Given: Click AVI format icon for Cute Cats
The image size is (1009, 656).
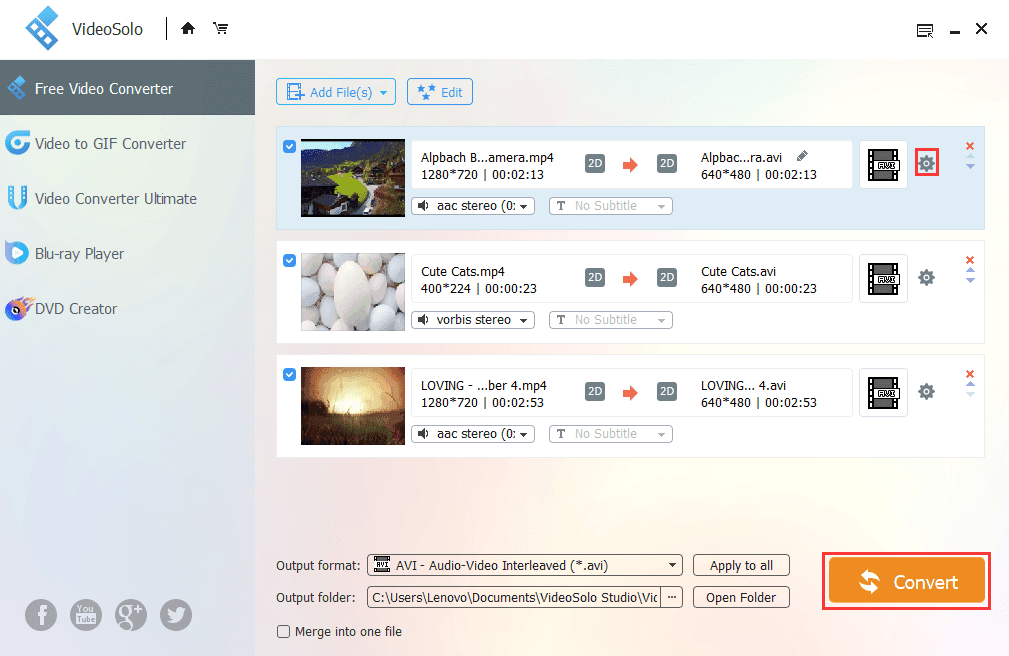Looking at the screenshot, I should (883, 279).
